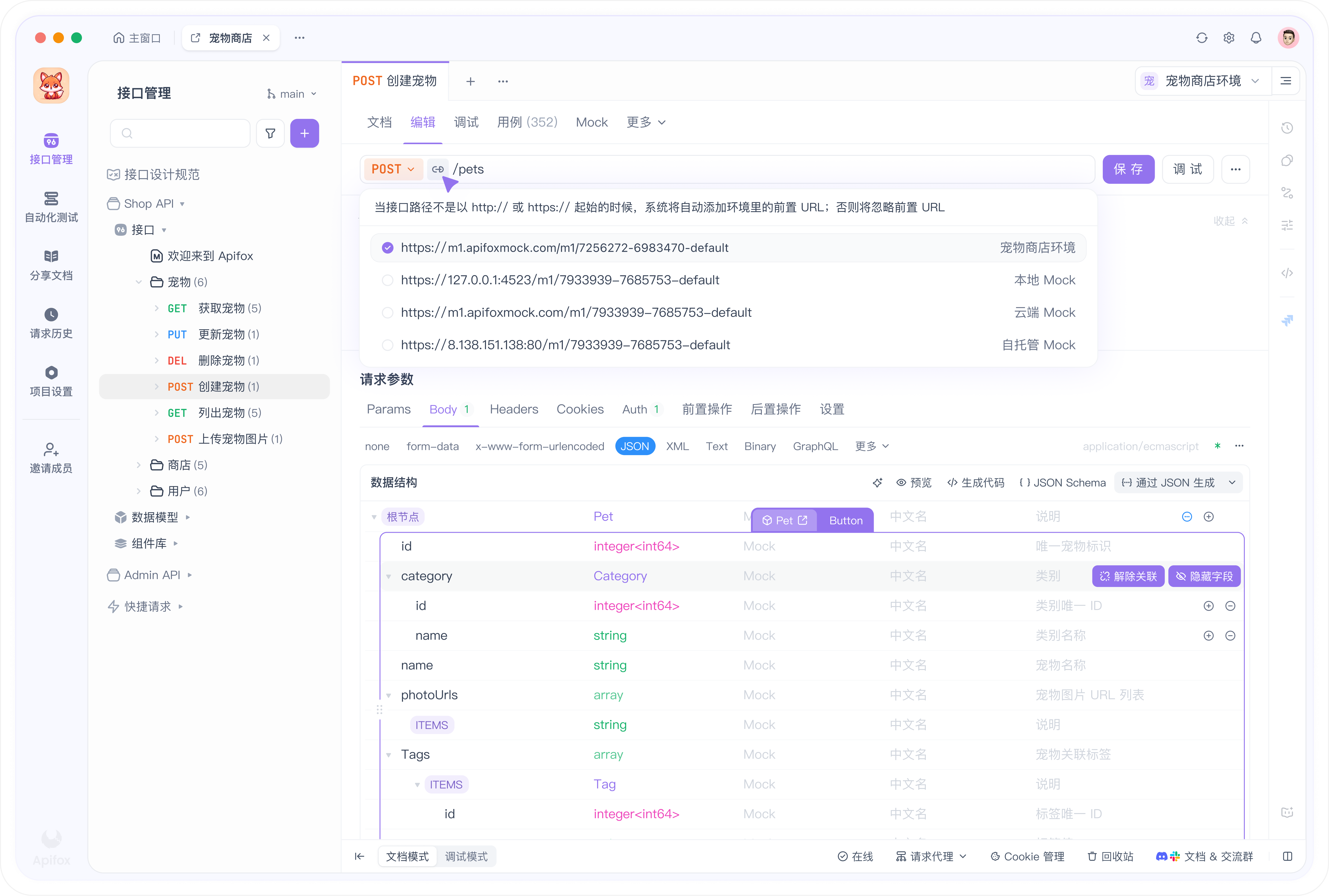Open automated testing in left sidebar
The height and width of the screenshot is (896, 1329).
tap(51, 207)
